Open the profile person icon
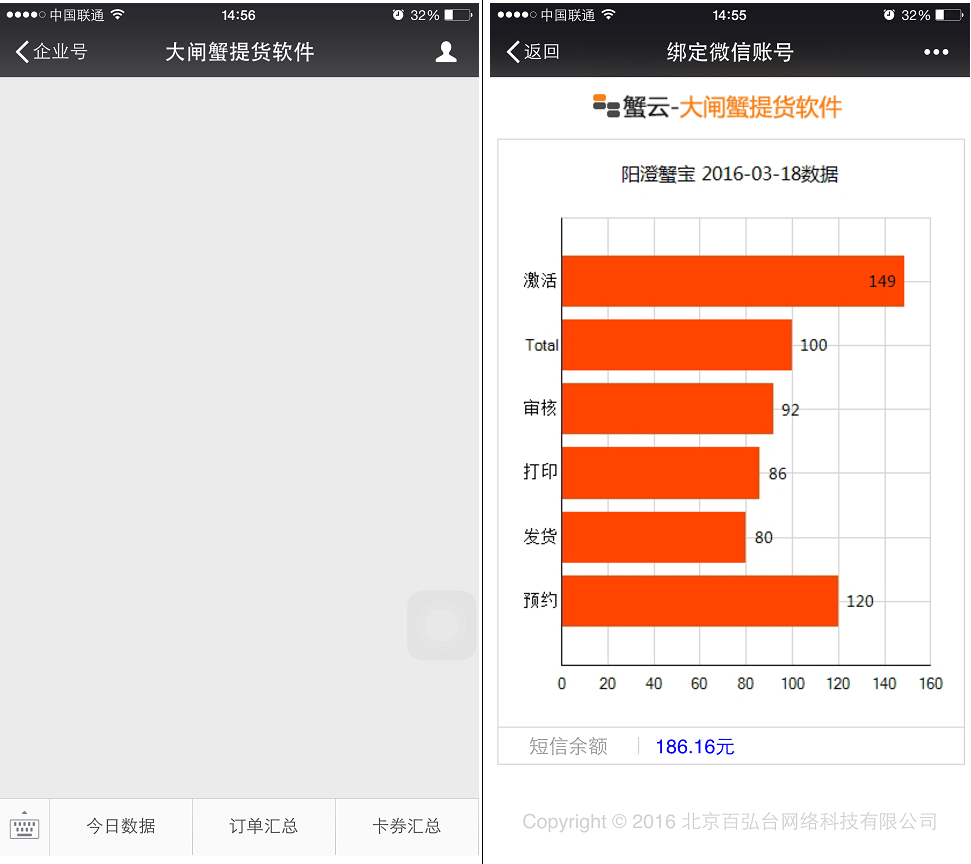This screenshot has width=971, height=864. pos(446,52)
